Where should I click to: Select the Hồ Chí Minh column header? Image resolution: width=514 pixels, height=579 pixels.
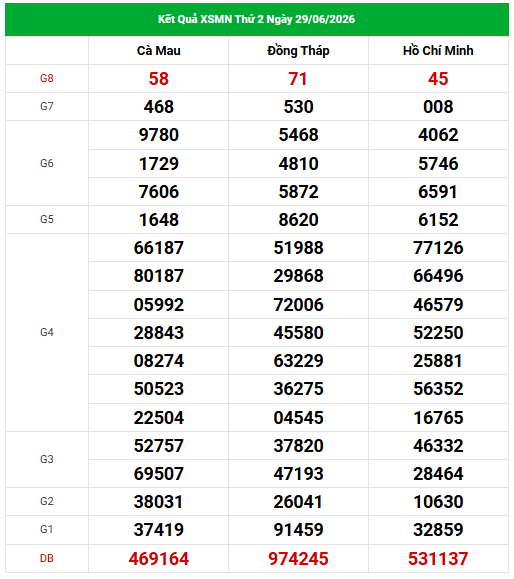tap(438, 51)
